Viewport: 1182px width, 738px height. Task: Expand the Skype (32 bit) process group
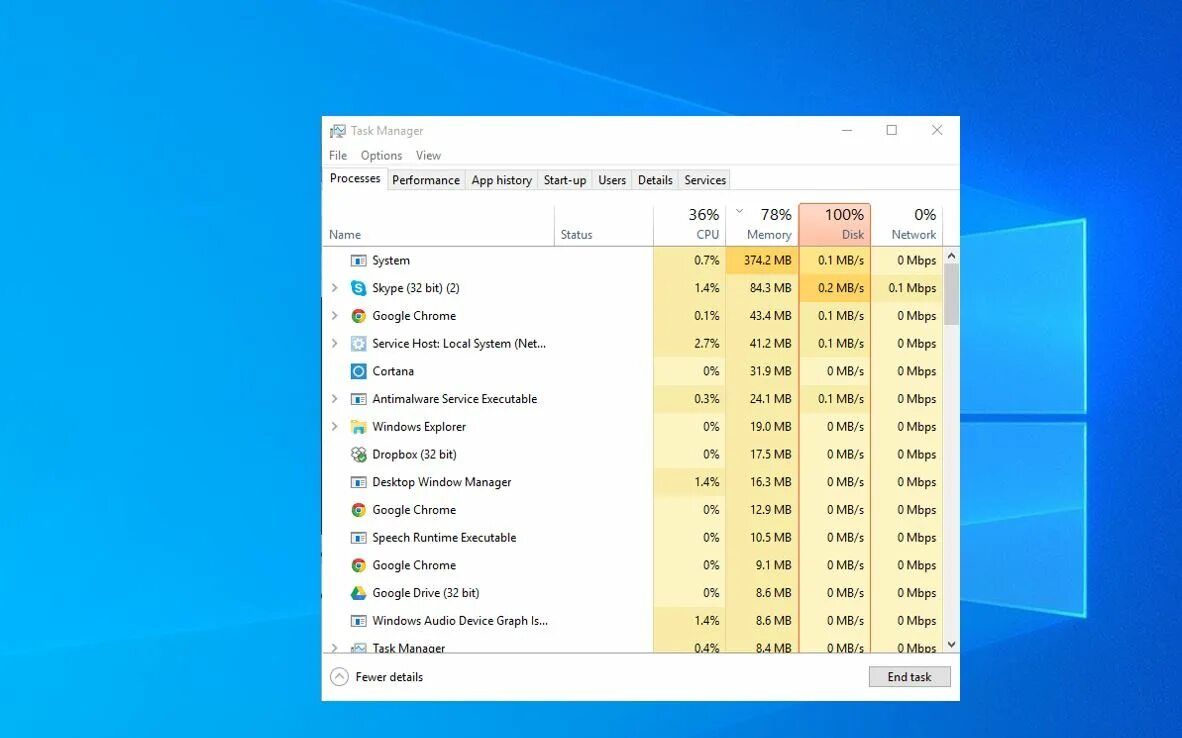tap(335, 288)
